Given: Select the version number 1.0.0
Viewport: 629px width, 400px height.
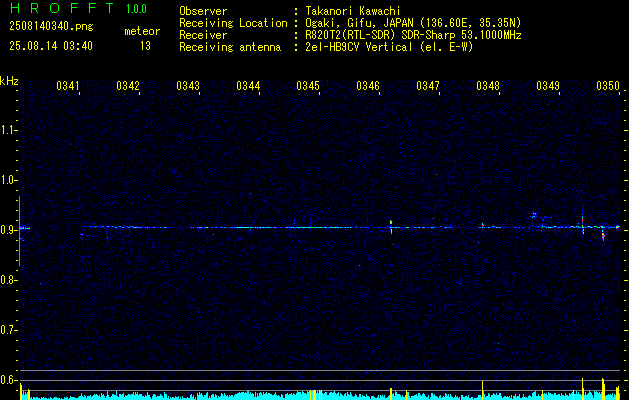Looking at the screenshot, I should pyautogui.click(x=136, y=9).
